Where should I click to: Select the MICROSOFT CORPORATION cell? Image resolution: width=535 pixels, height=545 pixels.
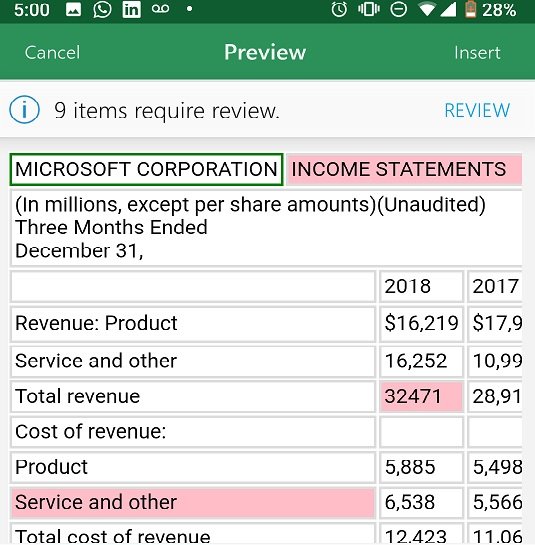coord(146,169)
